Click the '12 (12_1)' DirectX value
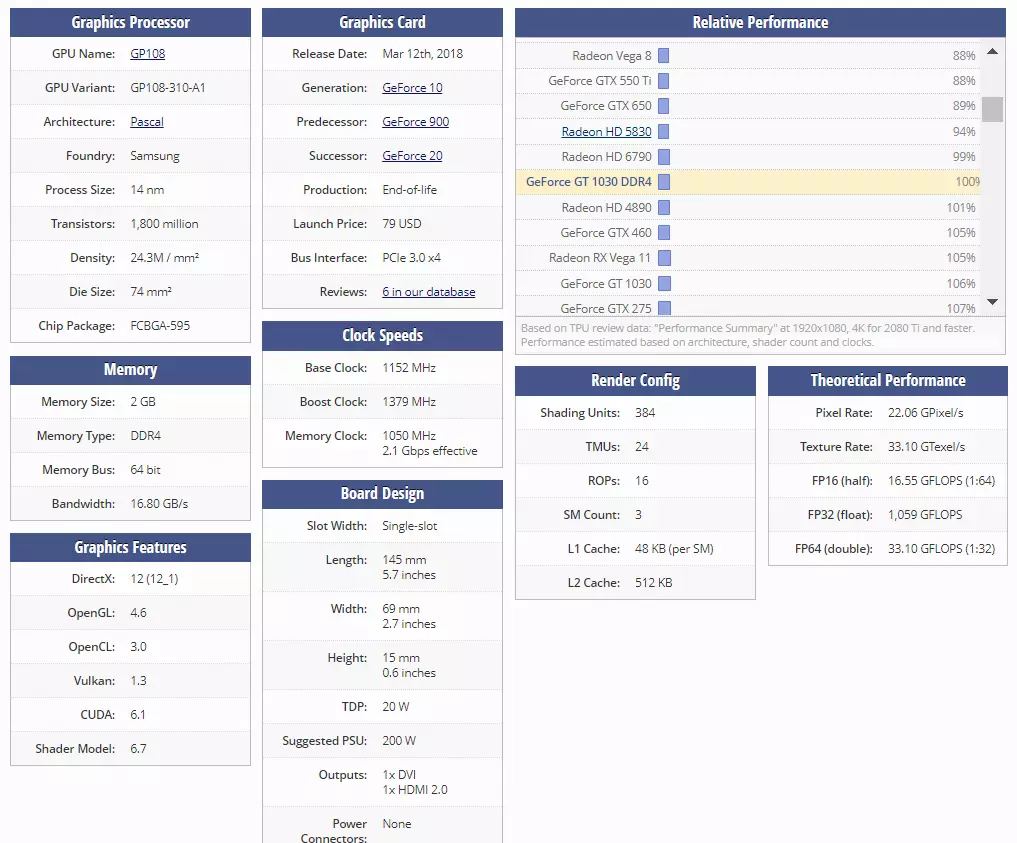 (x=154, y=579)
